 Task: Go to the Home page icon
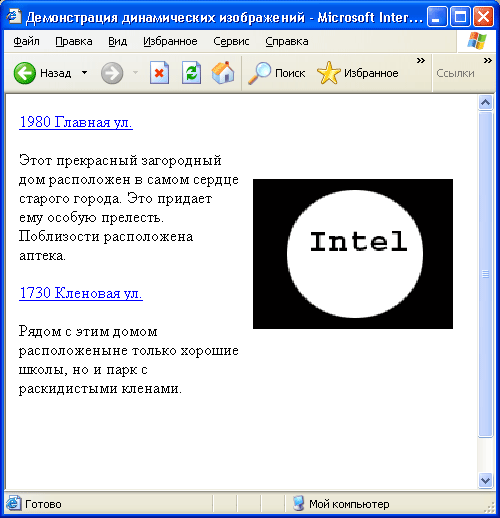click(223, 72)
